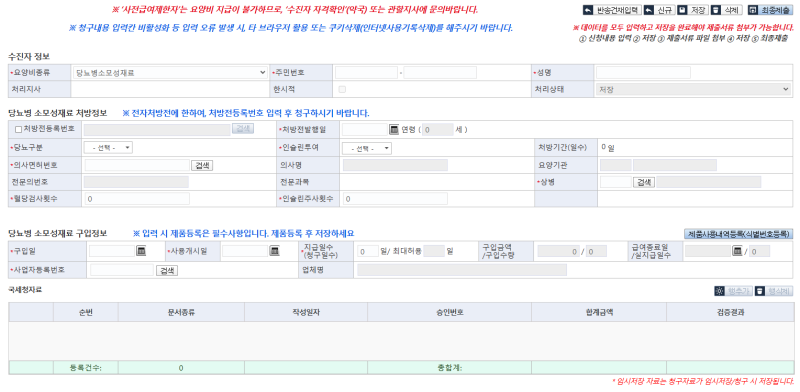Click the 문서종류 column header
This screenshot has height=392, width=800.
click(181, 312)
